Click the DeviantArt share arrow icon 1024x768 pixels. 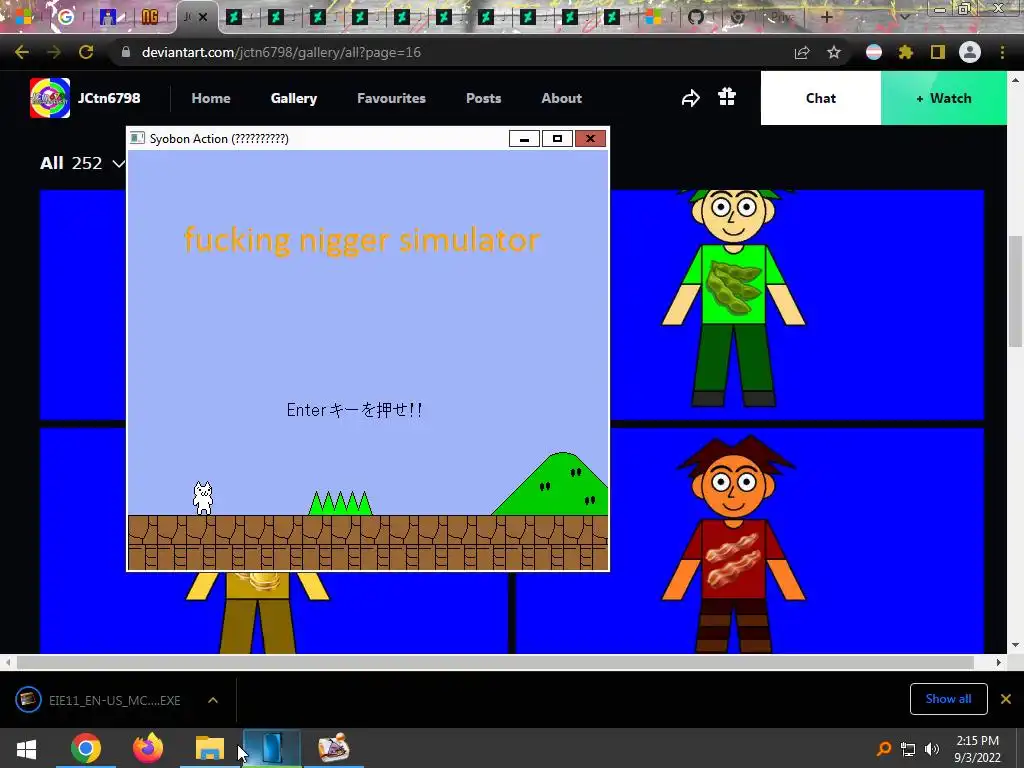690,98
